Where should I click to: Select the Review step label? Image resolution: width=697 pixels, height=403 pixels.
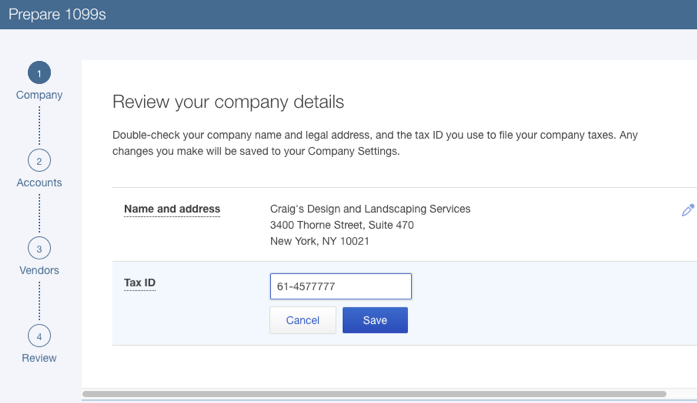[x=39, y=358]
